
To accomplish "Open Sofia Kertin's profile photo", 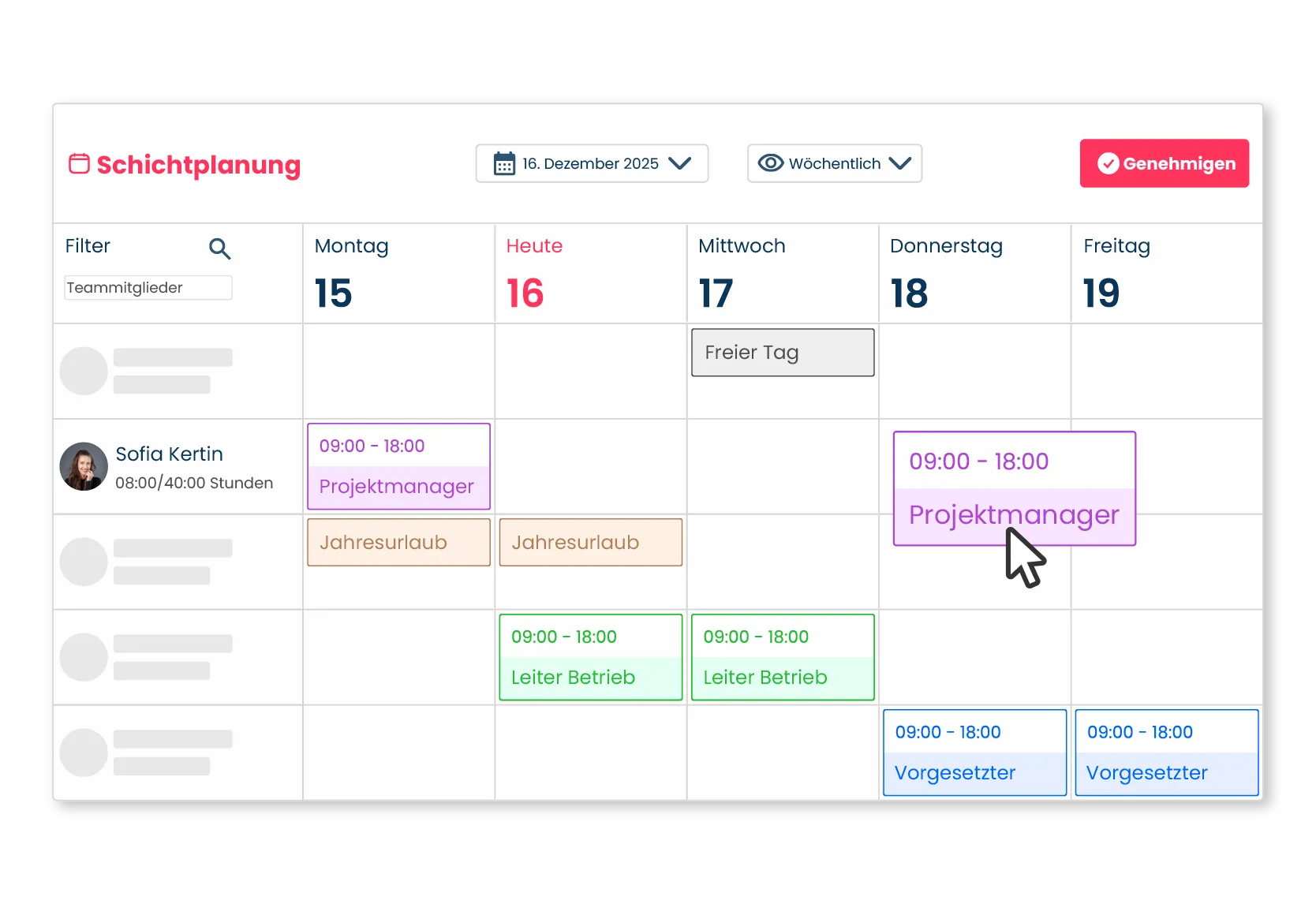I will click(x=84, y=466).
